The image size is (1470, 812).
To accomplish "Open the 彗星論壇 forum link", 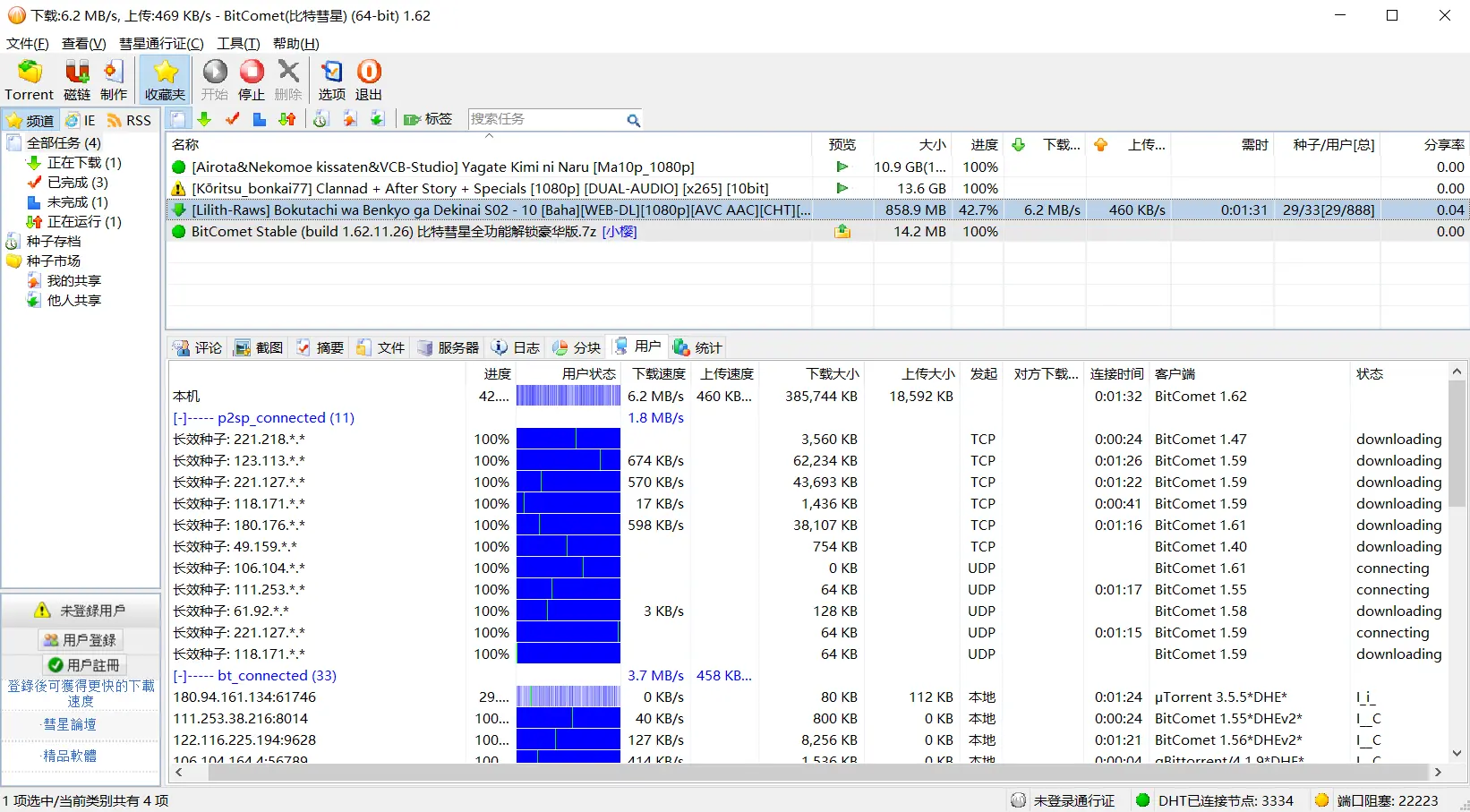I will point(70,724).
